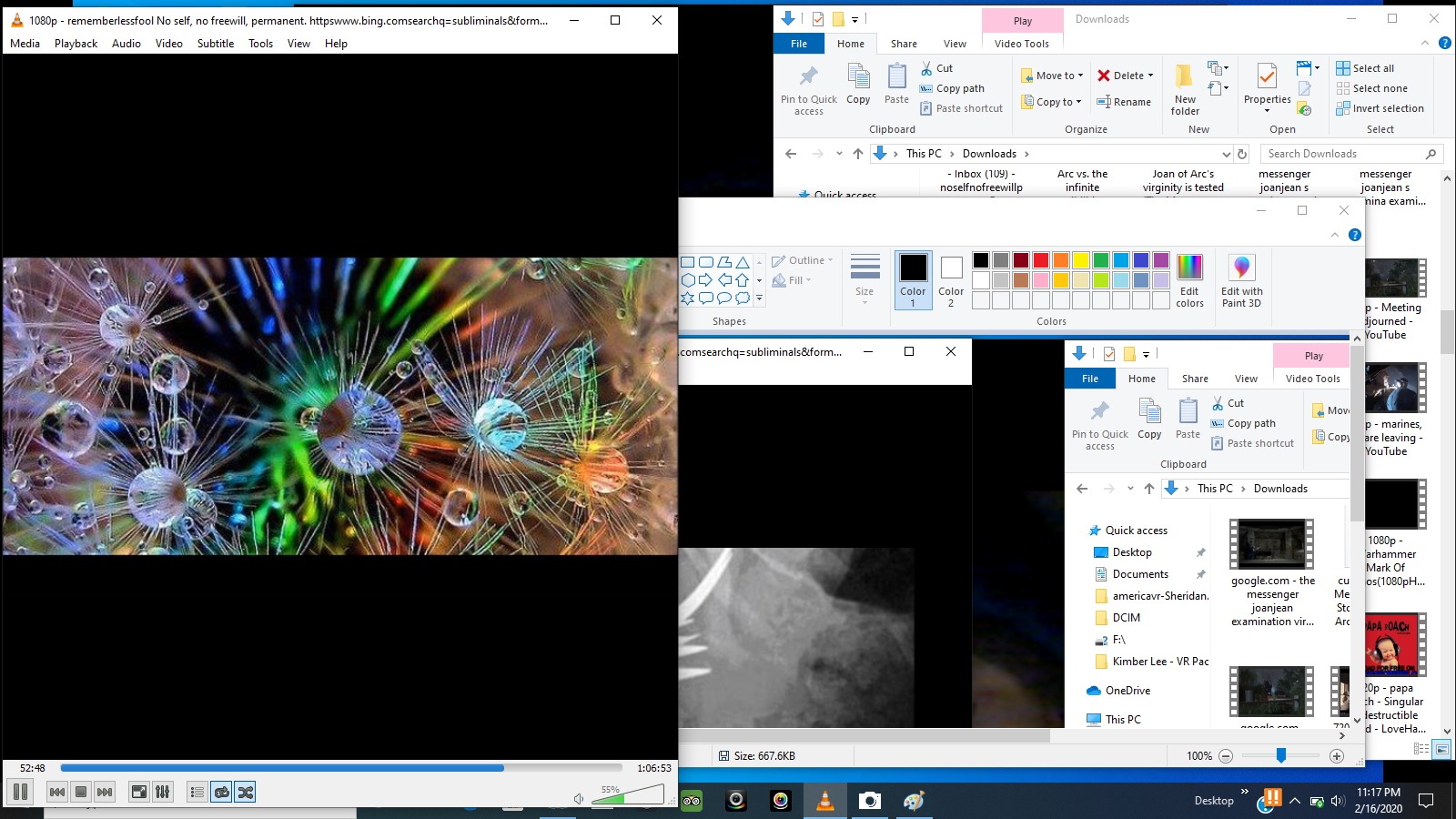
Task: Select the right arrow shape in Paint
Action: 706,280
